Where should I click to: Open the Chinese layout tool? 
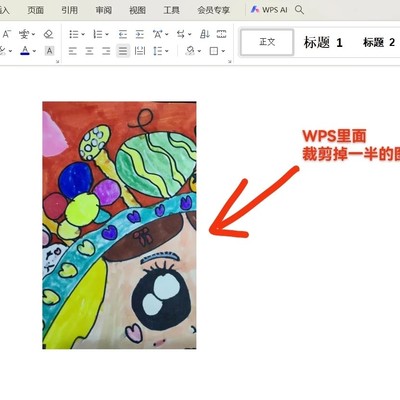pyautogui.click(x=158, y=34)
